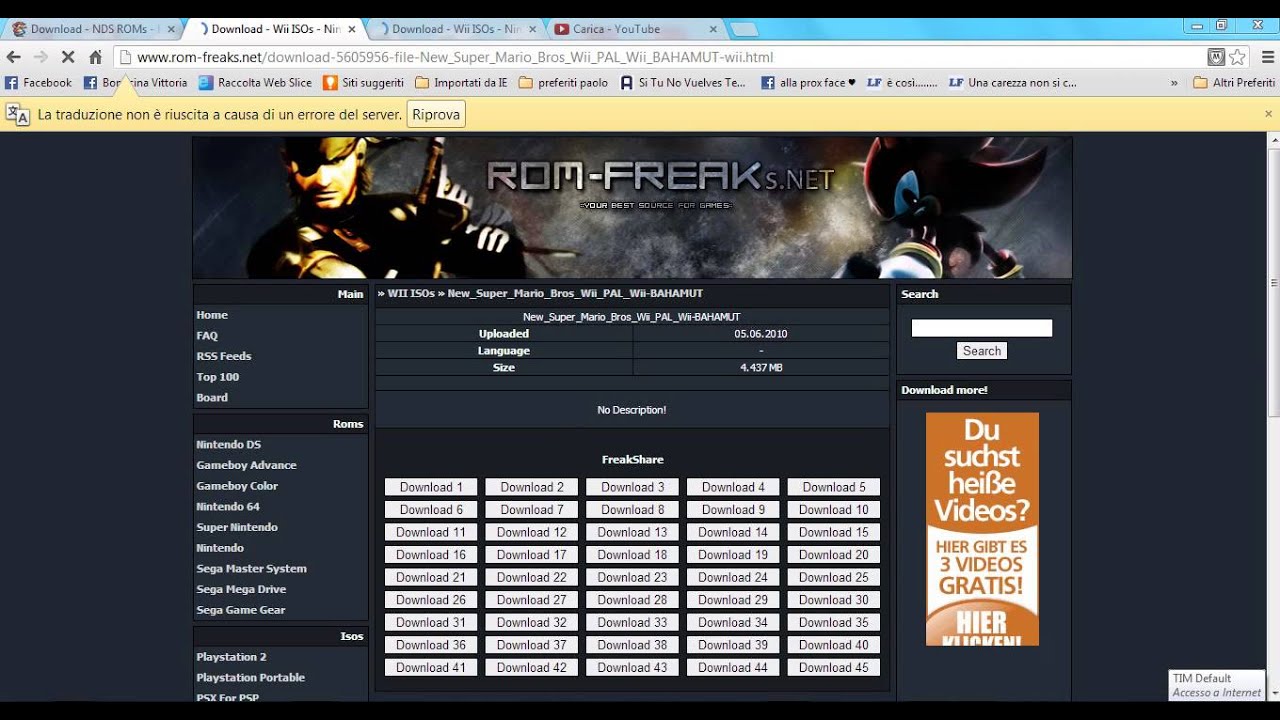Click the Download 22 button

click(532, 577)
